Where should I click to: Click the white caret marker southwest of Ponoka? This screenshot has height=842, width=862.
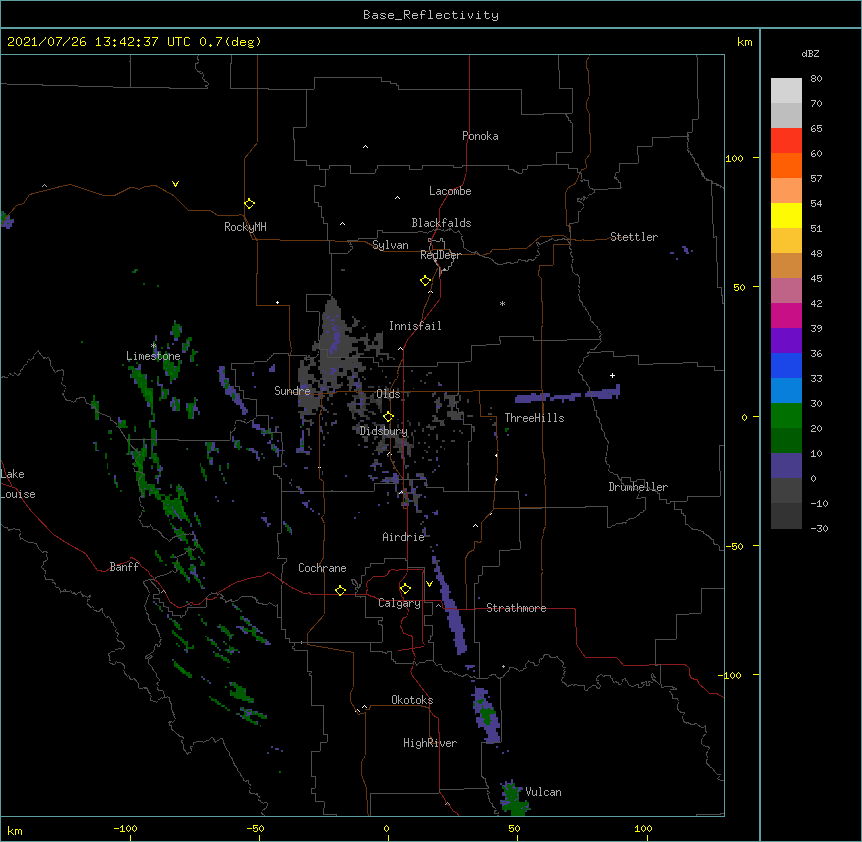coord(365,147)
